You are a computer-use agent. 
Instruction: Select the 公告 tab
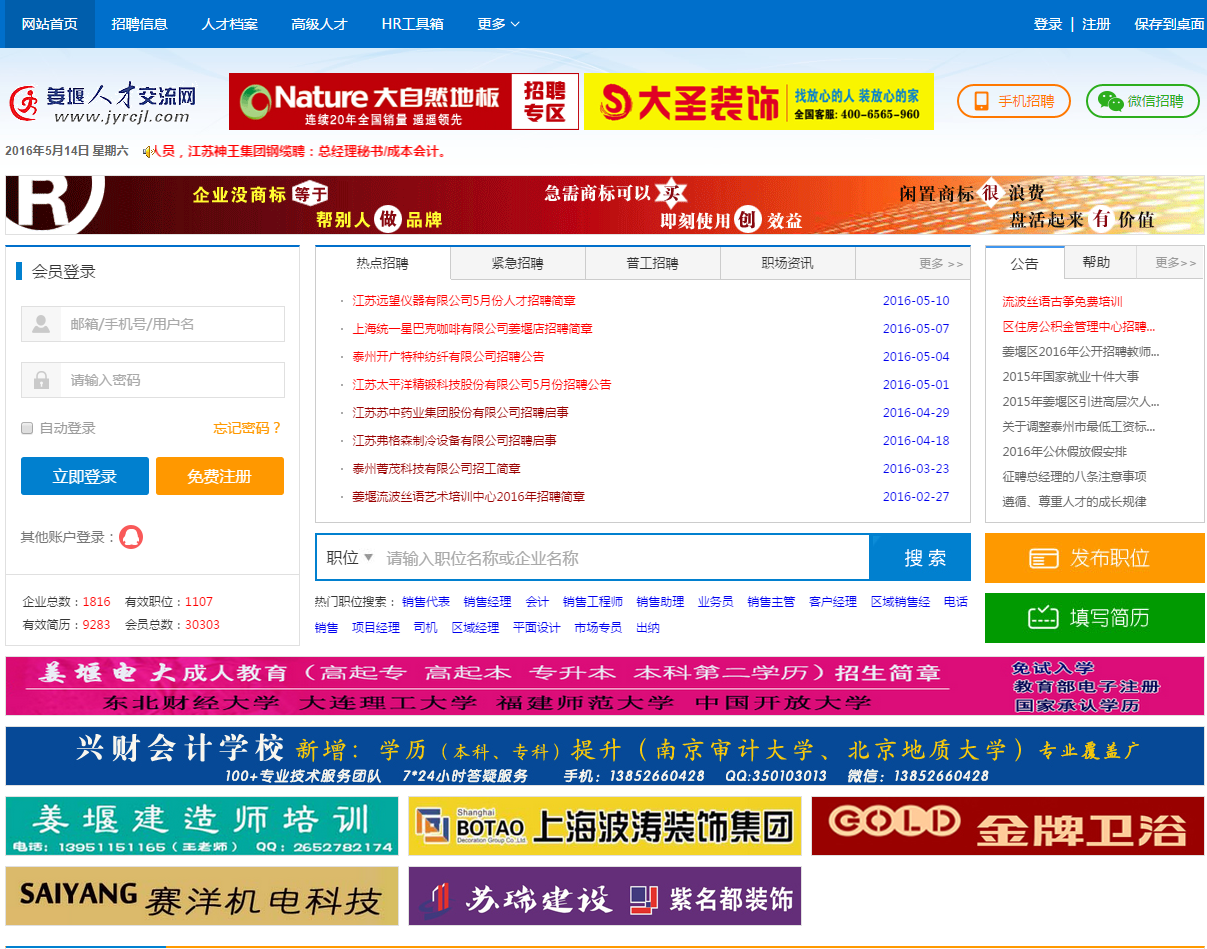pos(1024,263)
